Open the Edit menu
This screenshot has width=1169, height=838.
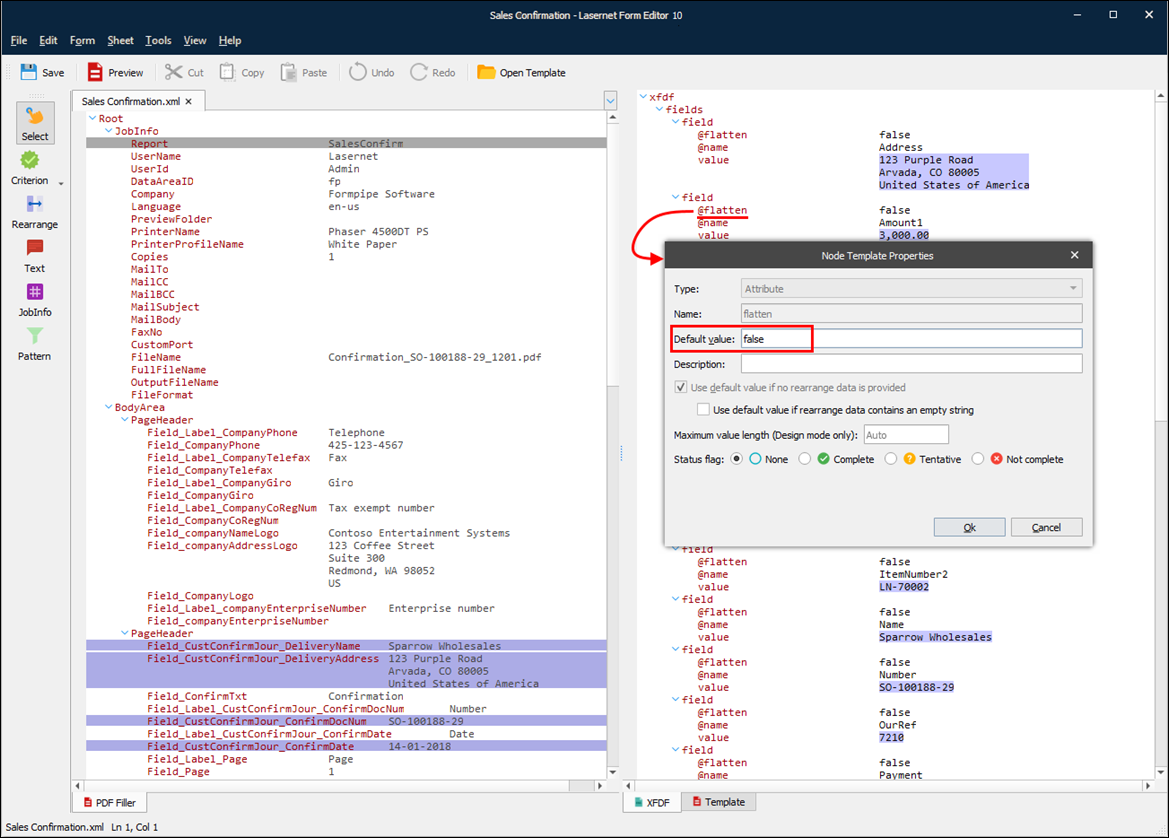[48, 40]
